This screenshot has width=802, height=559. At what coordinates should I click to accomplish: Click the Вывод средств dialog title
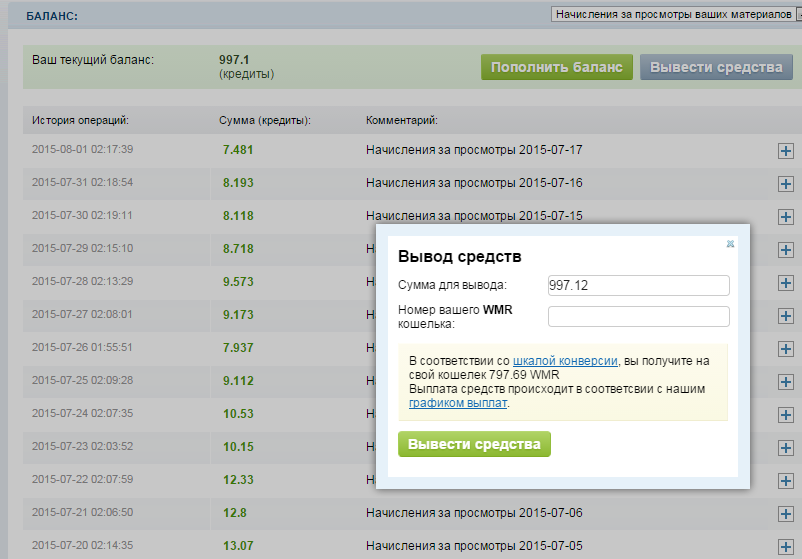click(459, 256)
